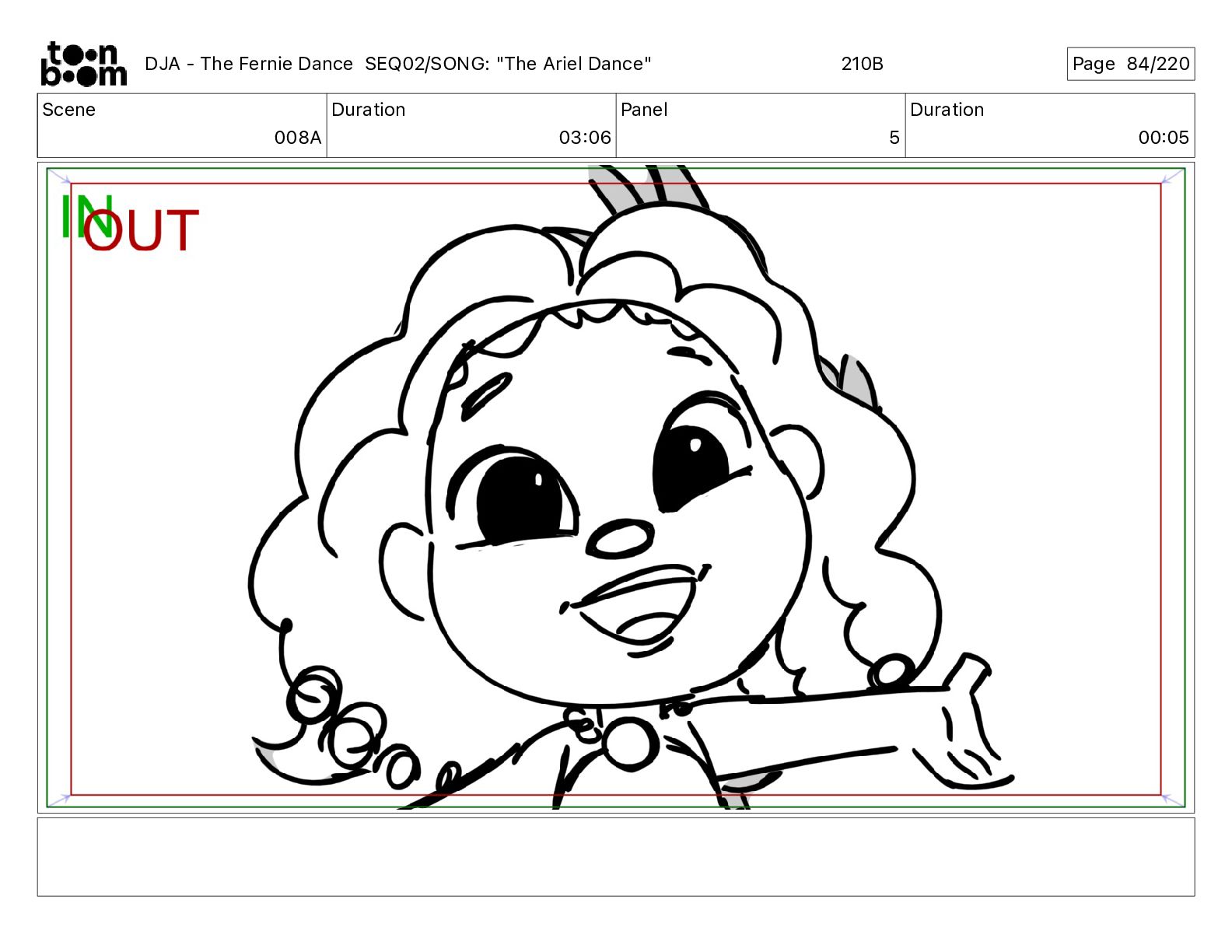Click the 'Page 84/220' box
This screenshot has height=952, width=1232.
[x=1130, y=64]
